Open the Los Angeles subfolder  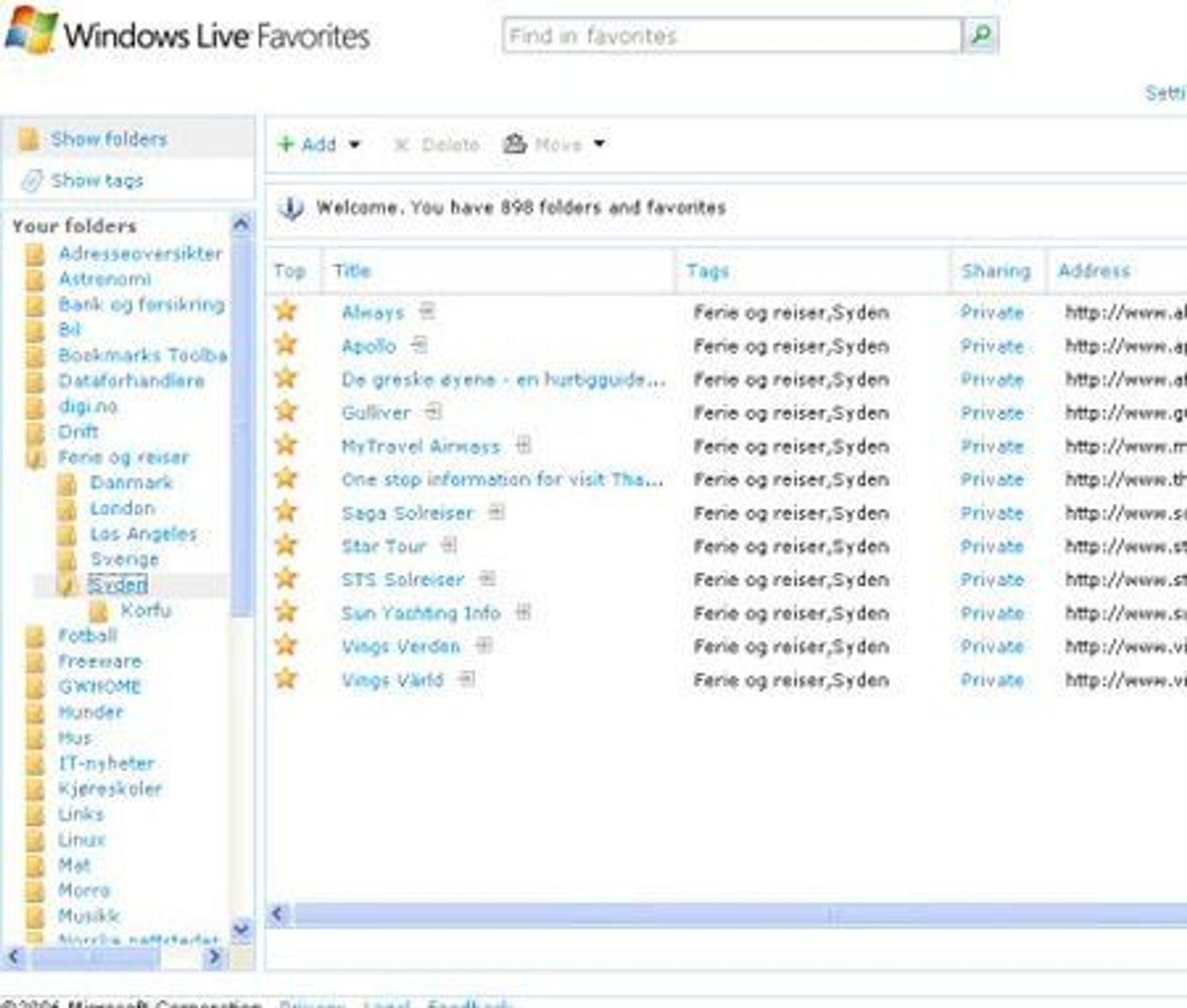coord(143,534)
